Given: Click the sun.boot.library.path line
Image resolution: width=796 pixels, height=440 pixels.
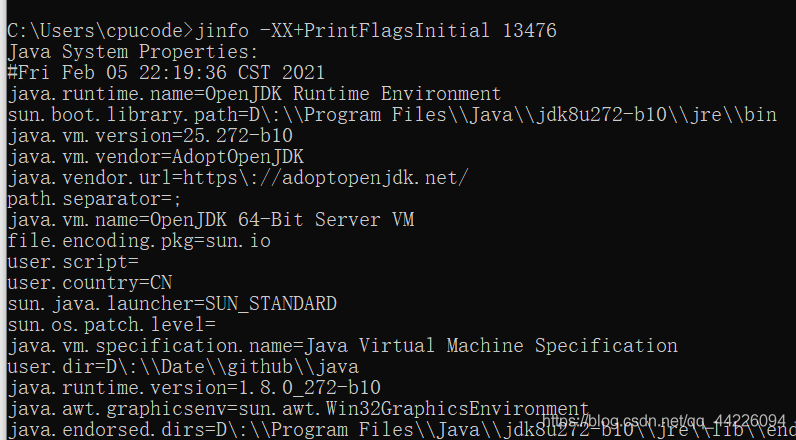Looking at the screenshot, I should 391,114.
